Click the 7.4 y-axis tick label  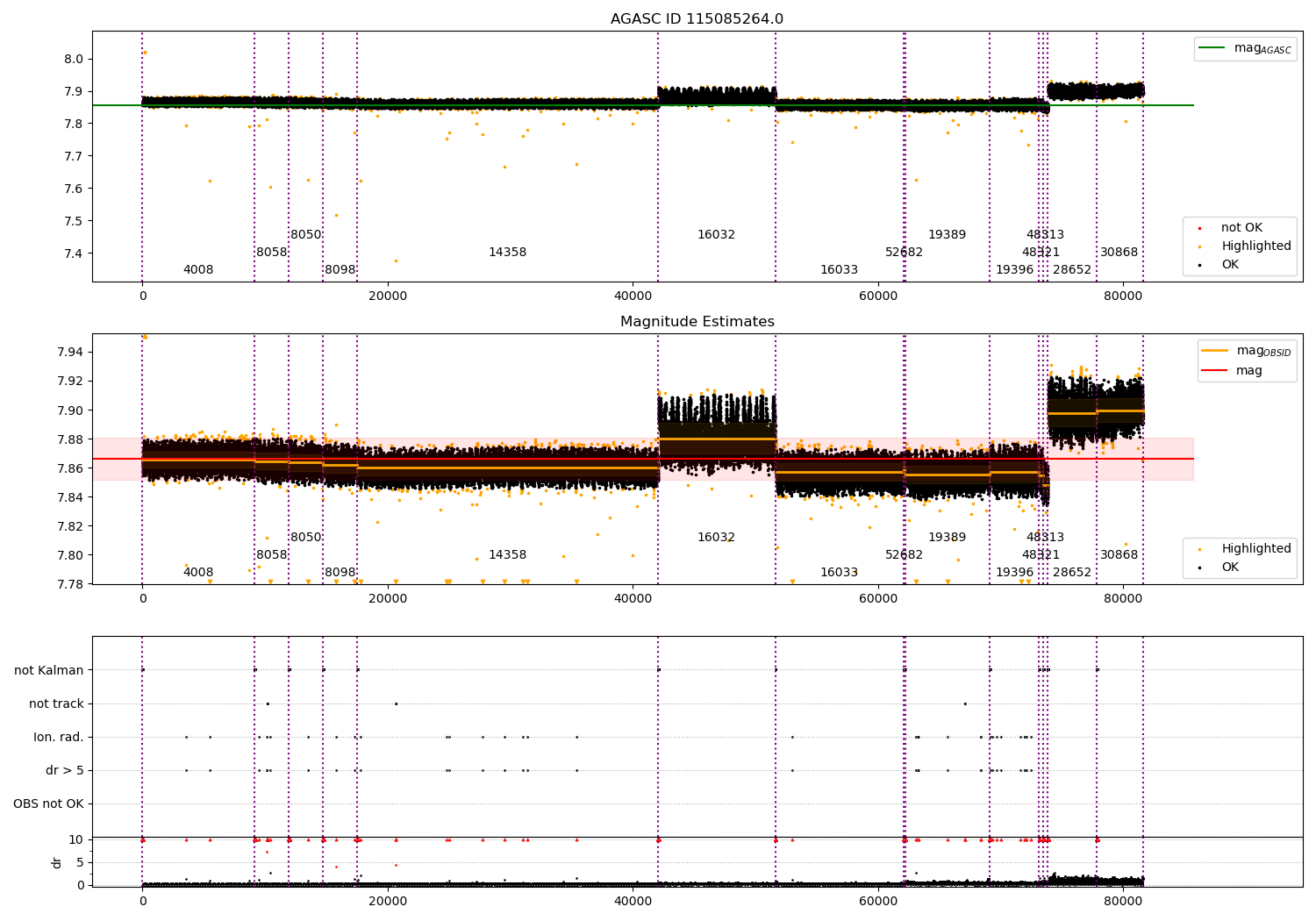click(74, 253)
